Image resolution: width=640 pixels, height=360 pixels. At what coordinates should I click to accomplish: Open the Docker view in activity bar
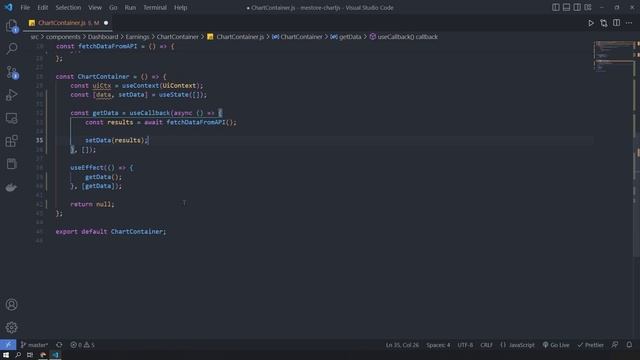click(11, 187)
